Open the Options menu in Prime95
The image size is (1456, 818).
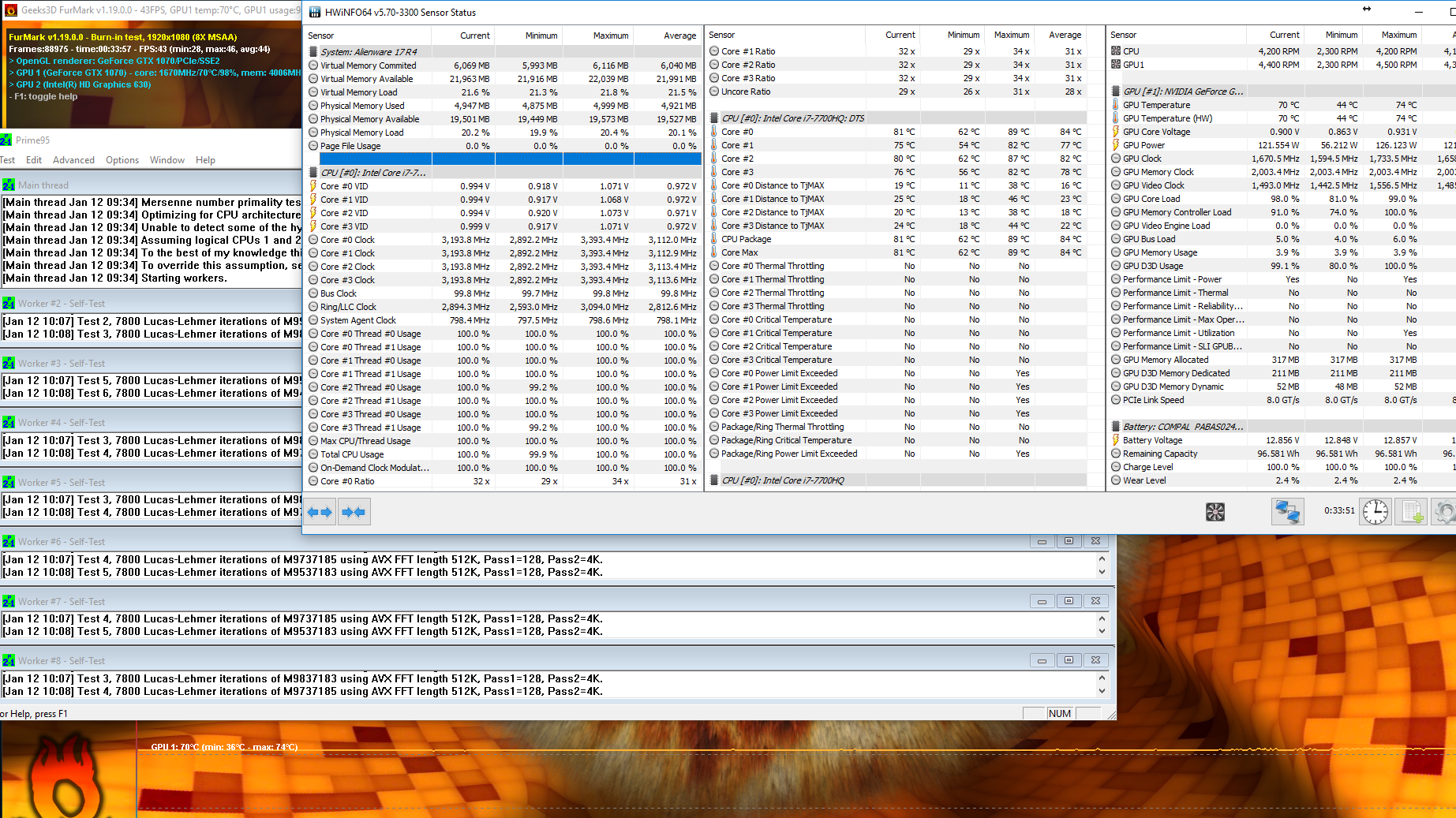pos(122,160)
